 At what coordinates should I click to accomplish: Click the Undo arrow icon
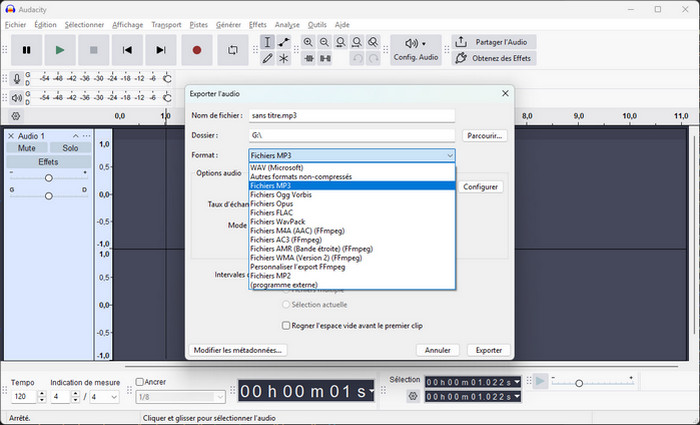357,58
